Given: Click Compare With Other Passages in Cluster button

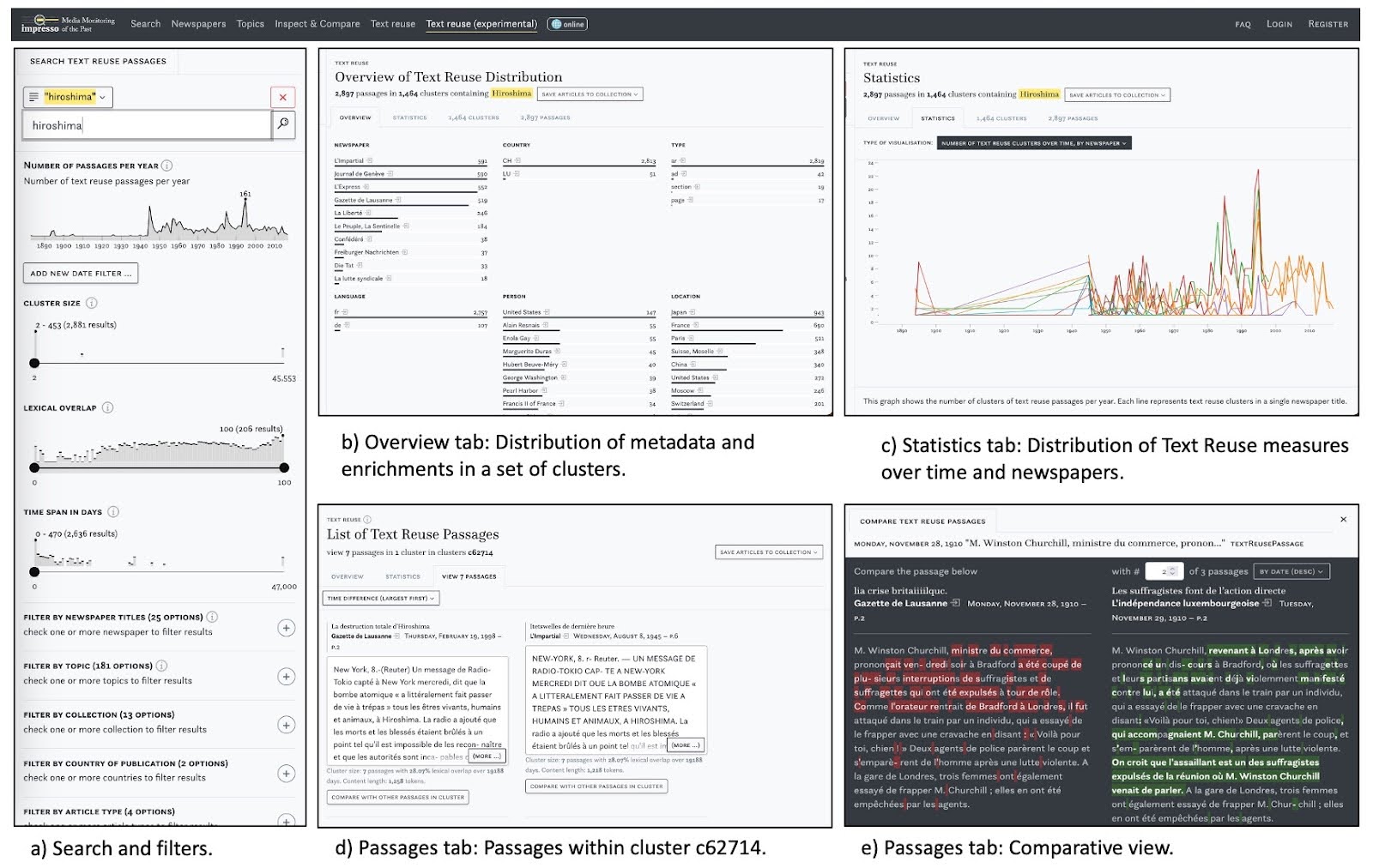Looking at the screenshot, I should point(397,797).
